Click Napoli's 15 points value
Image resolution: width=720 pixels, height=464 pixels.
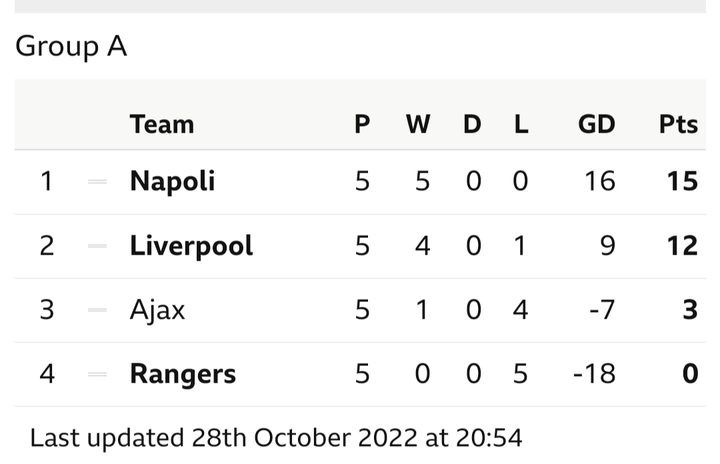pos(682,181)
